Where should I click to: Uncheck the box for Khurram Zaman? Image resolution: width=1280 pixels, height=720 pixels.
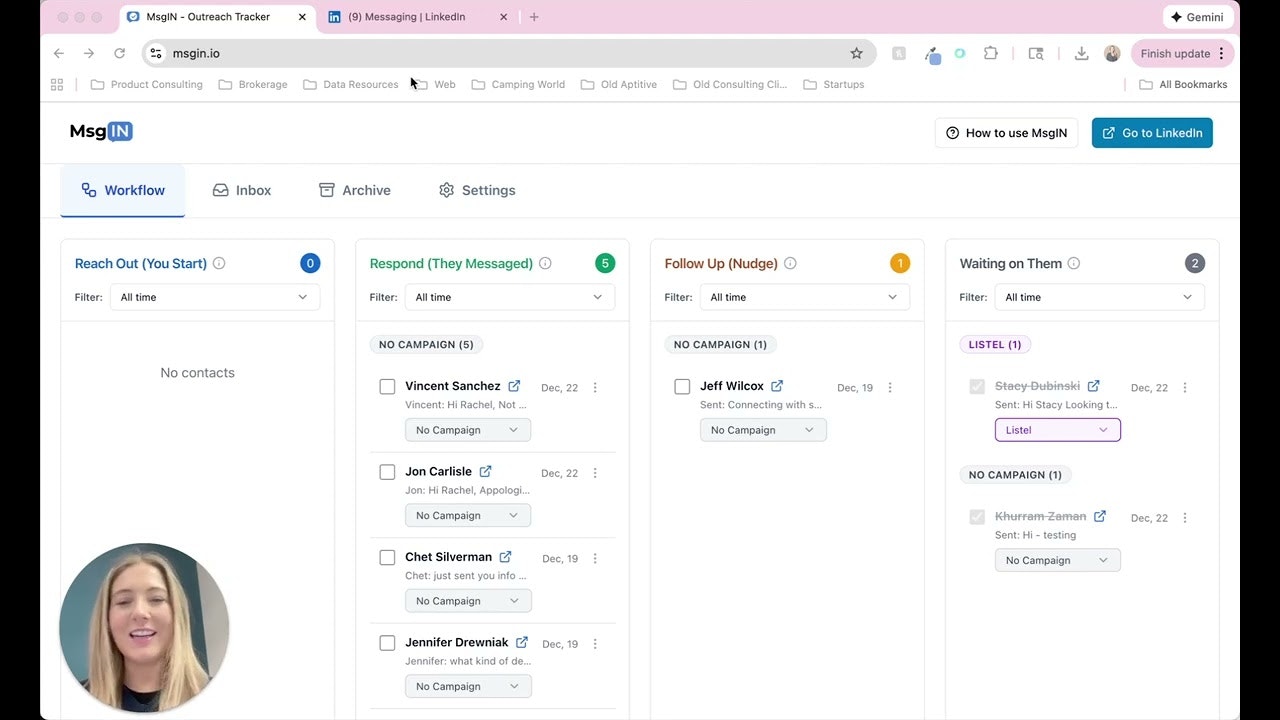point(977,517)
